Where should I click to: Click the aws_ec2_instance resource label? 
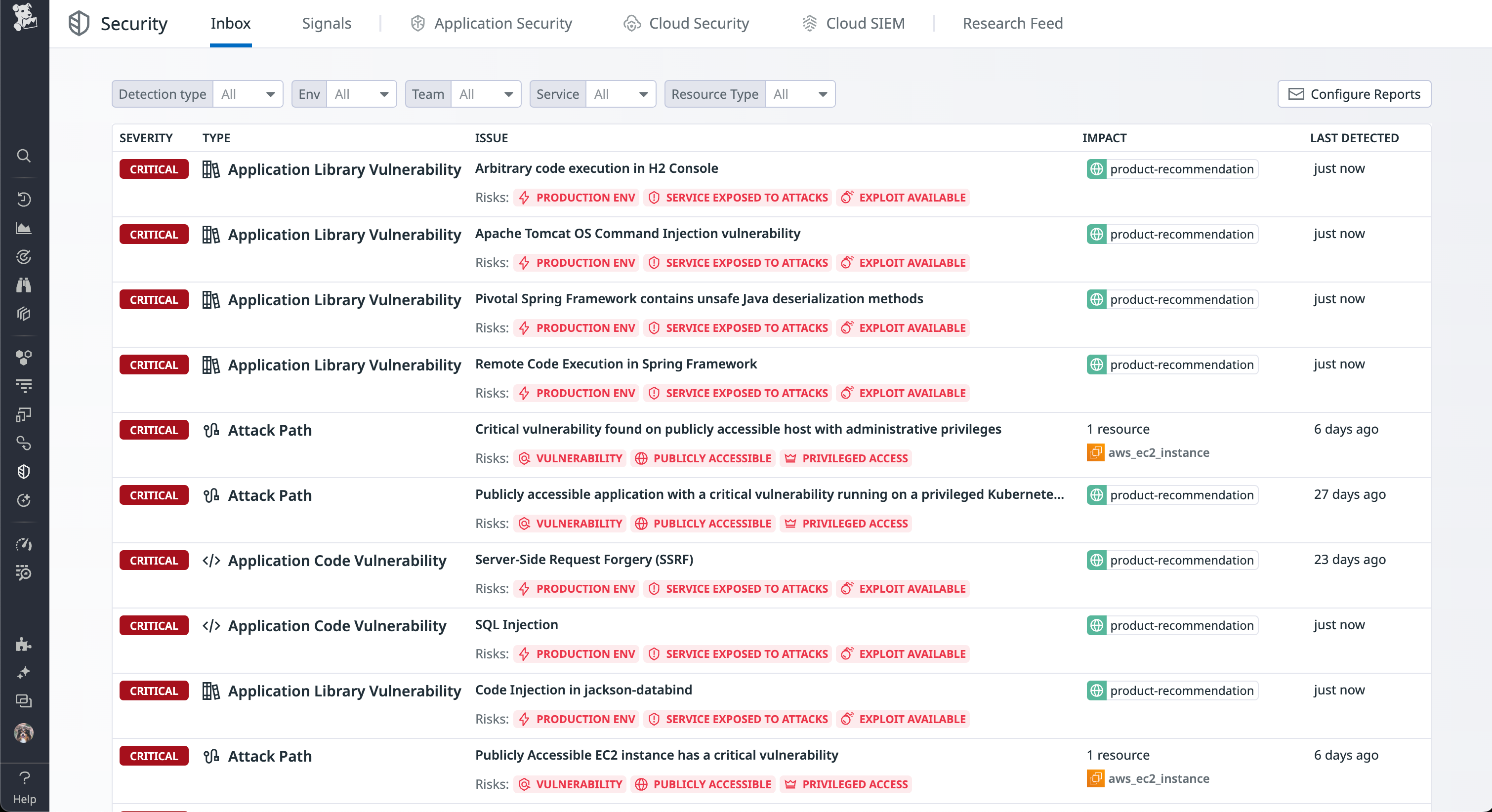tap(1158, 452)
